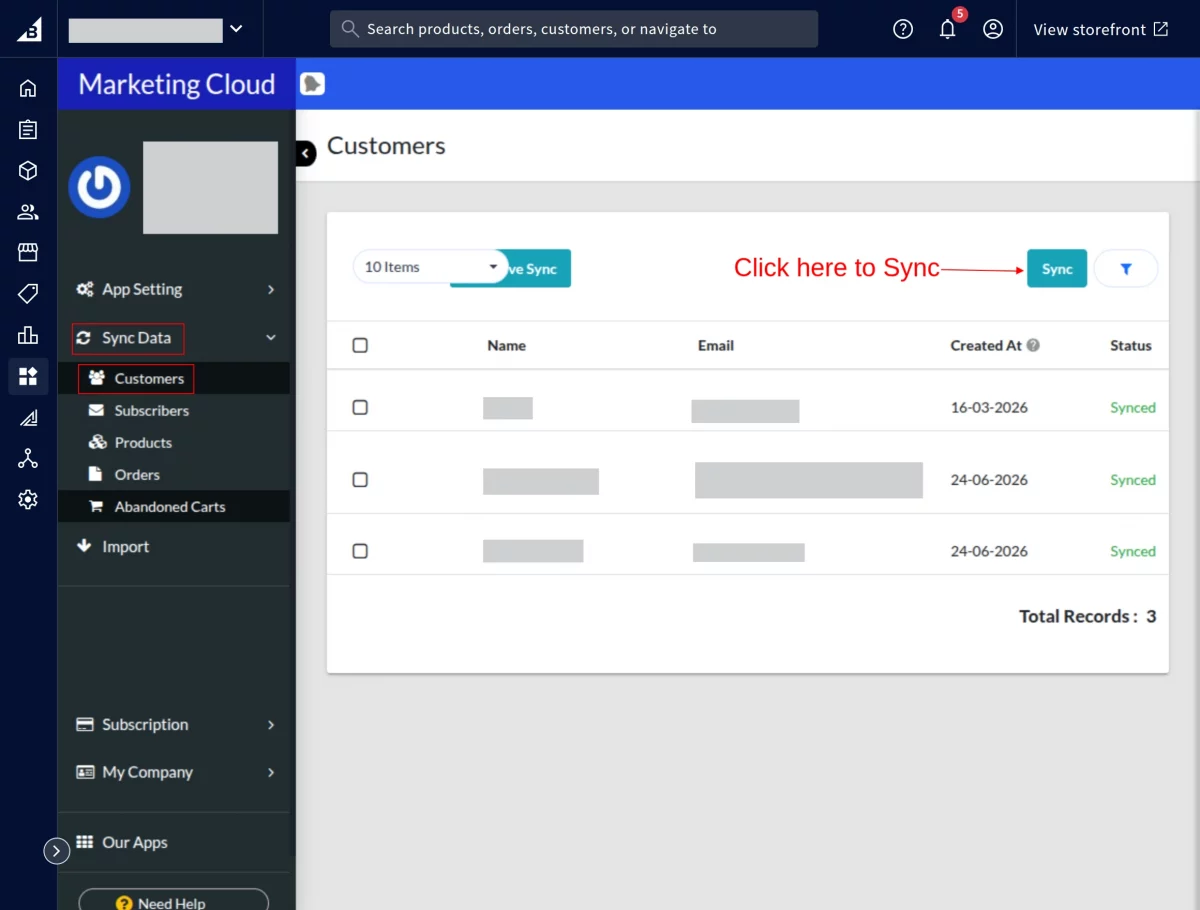Viewport: 1200px width, 910px height.
Task: Open the Settings gear icon in left rail
Action: 28,500
